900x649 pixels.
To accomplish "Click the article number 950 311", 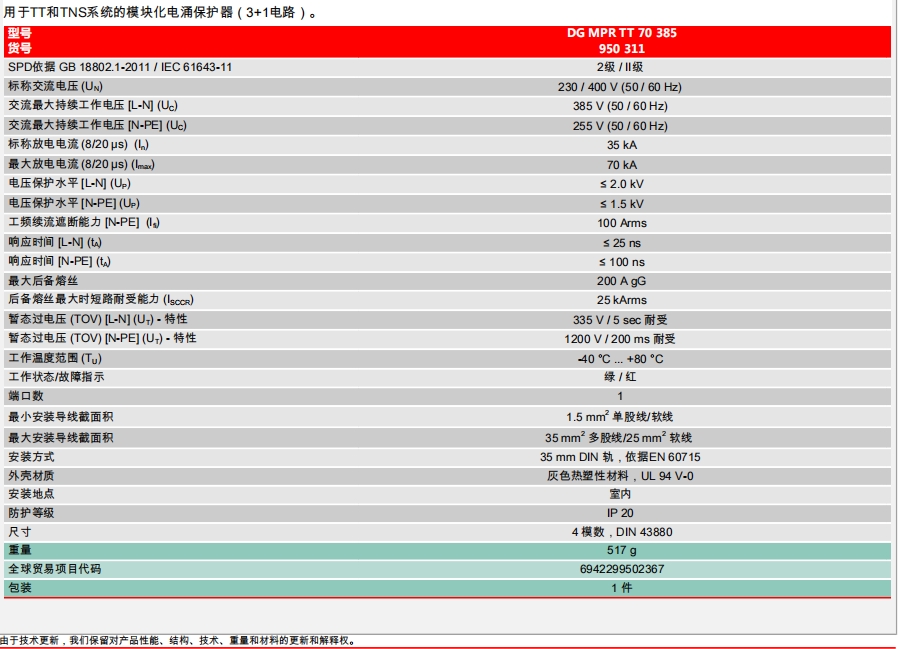I will (x=621, y=47).
